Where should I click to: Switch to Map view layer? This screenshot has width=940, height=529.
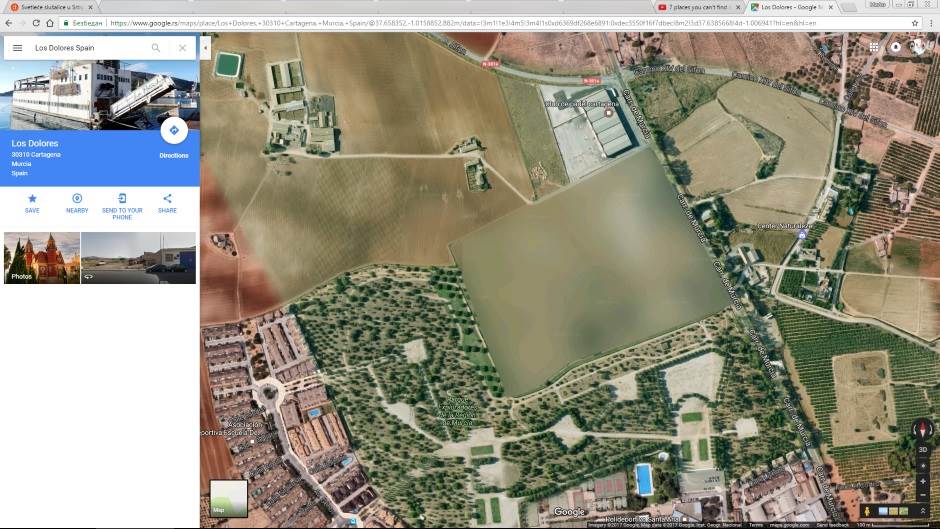tap(228, 498)
